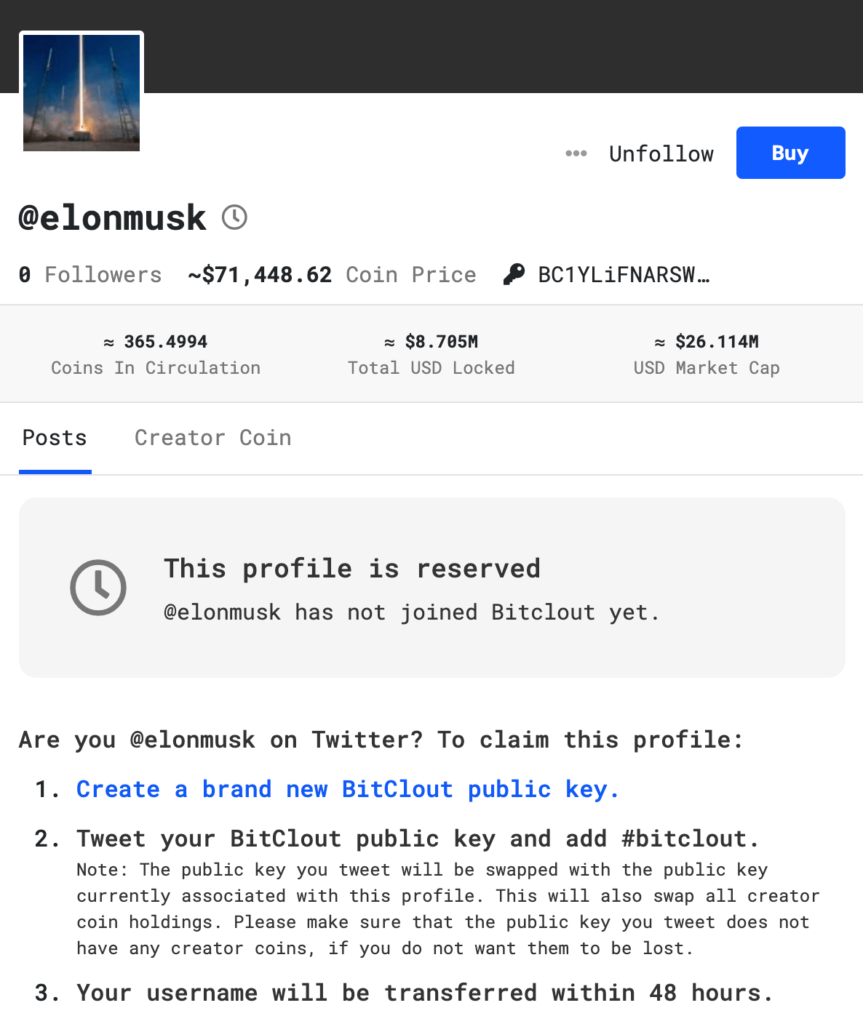Click the $71,448.62 Coin Price value
Screen dimensions: 863x1024
tap(267, 275)
